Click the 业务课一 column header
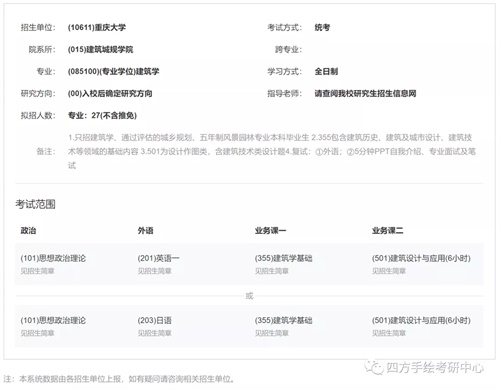 pyautogui.click(x=270, y=230)
